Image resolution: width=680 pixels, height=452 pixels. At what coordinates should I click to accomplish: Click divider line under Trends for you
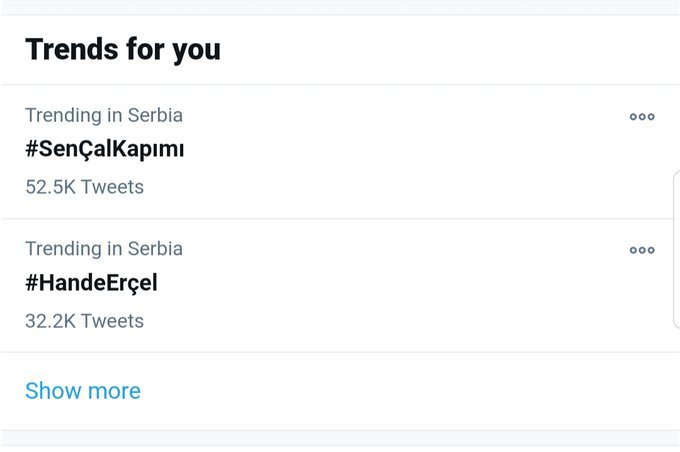click(x=340, y=85)
